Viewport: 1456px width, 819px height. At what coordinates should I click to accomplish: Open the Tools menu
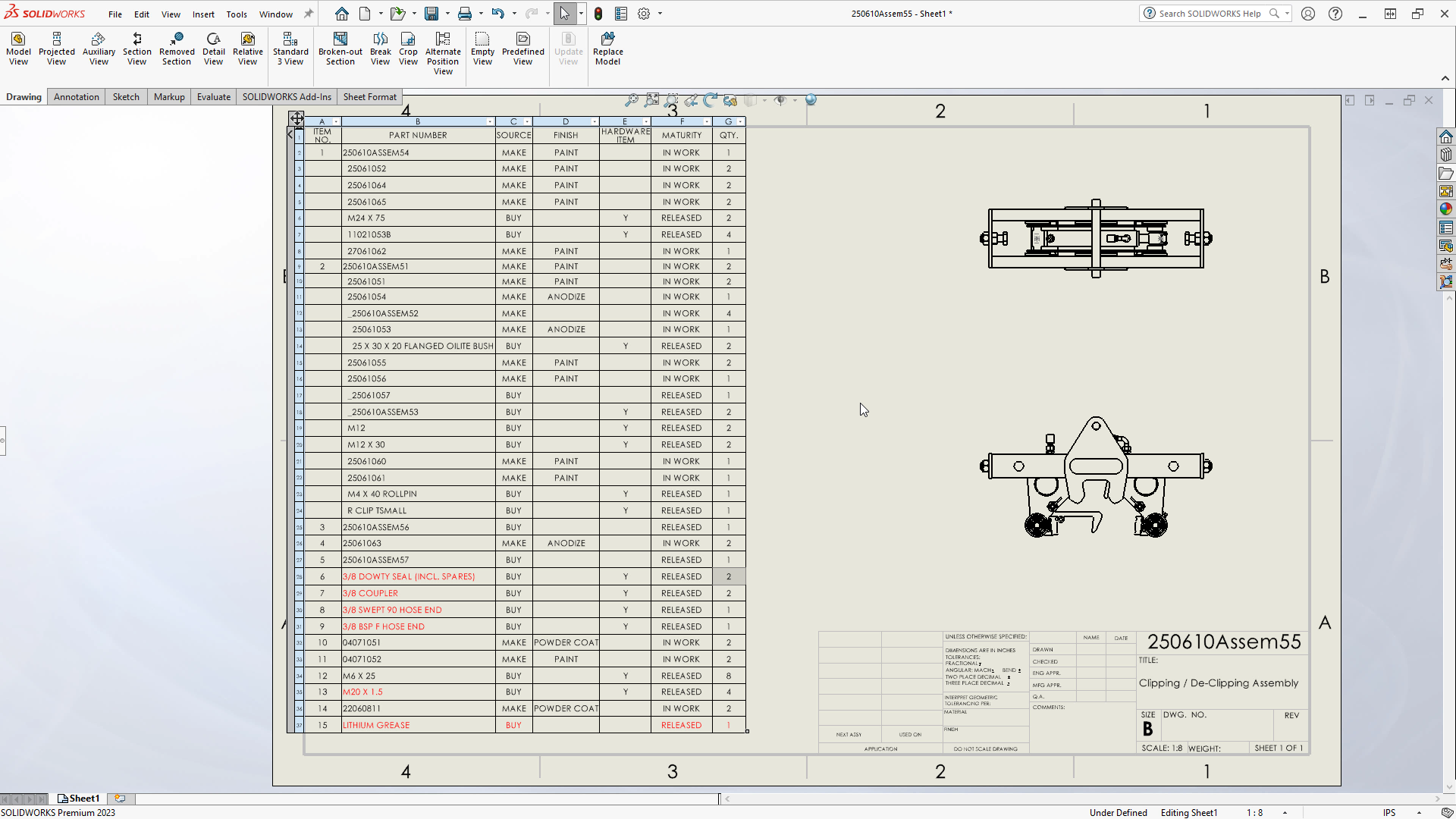(236, 13)
